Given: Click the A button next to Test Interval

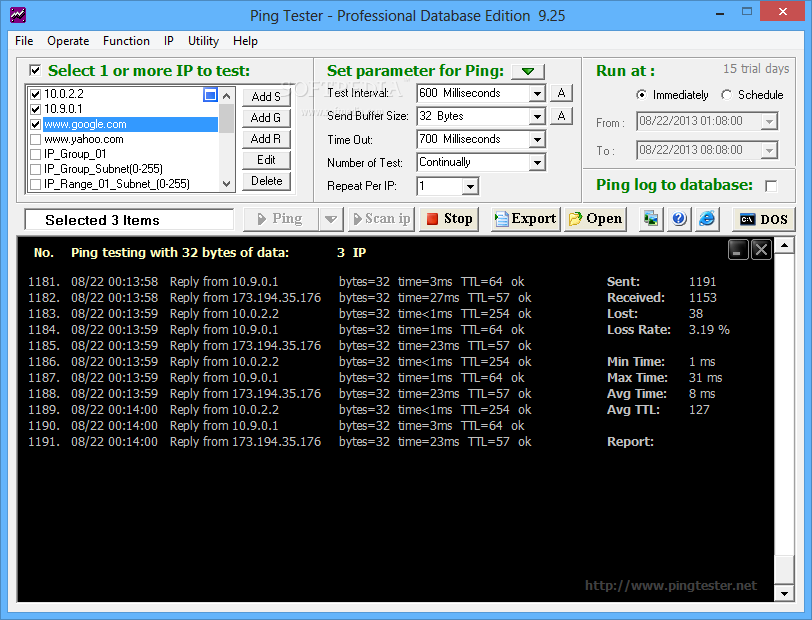Looking at the screenshot, I should 561,93.
